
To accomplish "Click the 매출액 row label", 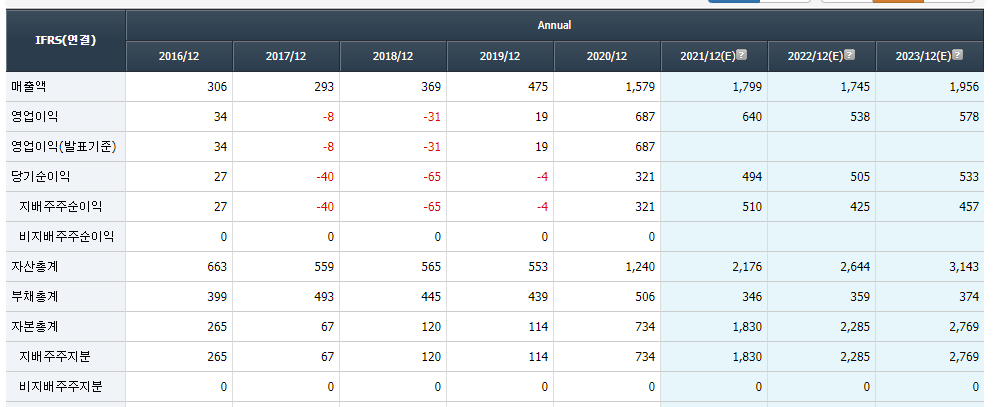I will (x=29, y=87).
